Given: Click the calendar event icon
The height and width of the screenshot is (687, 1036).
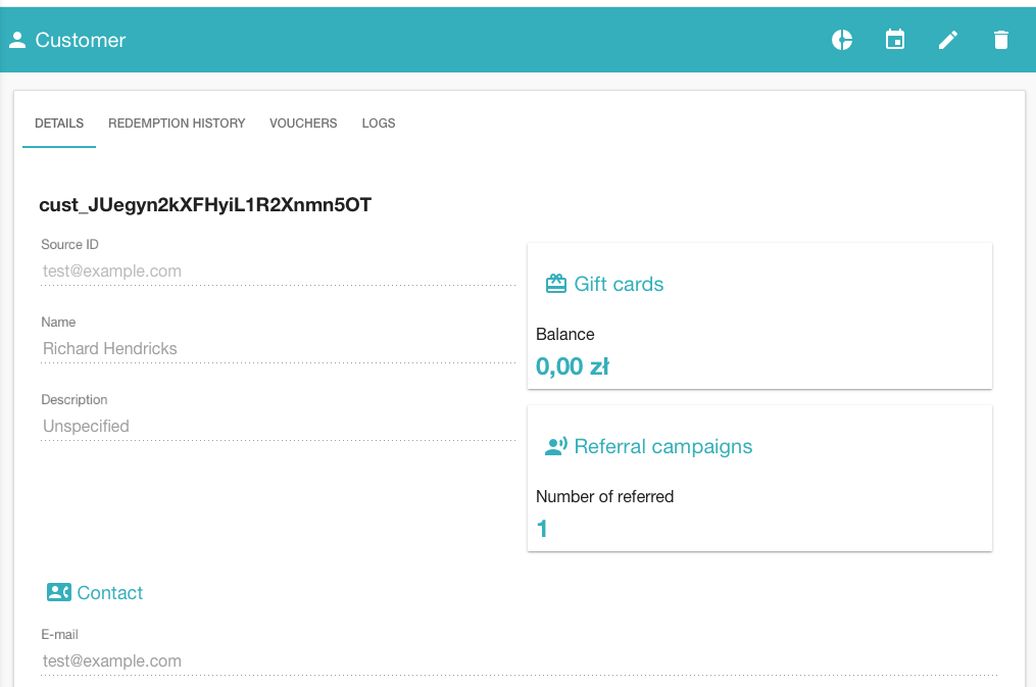Looking at the screenshot, I should pos(895,40).
